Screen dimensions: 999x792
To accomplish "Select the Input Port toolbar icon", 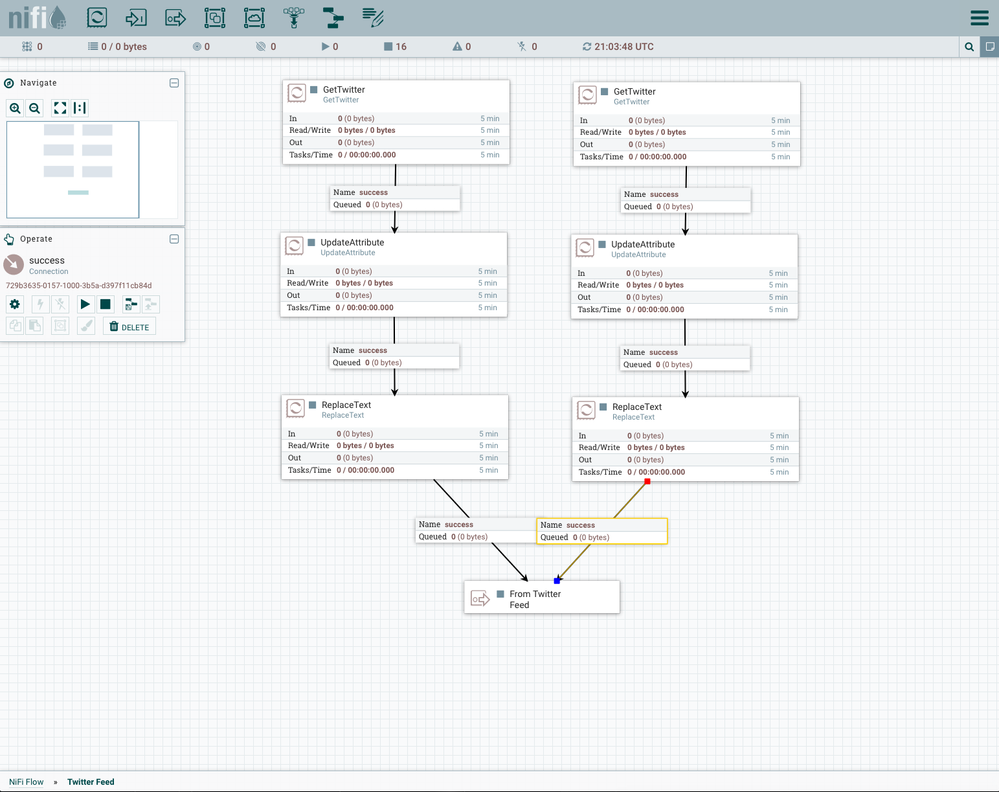I will (x=136, y=17).
